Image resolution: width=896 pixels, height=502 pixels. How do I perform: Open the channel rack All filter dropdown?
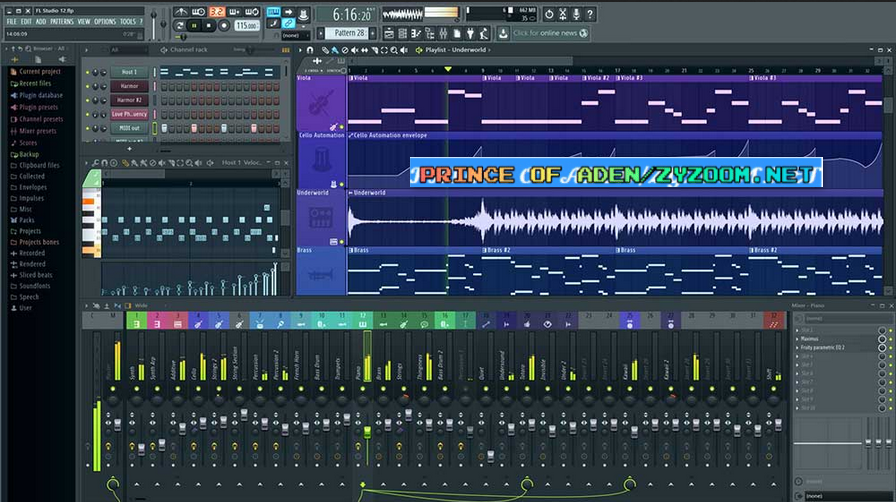click(x=129, y=50)
